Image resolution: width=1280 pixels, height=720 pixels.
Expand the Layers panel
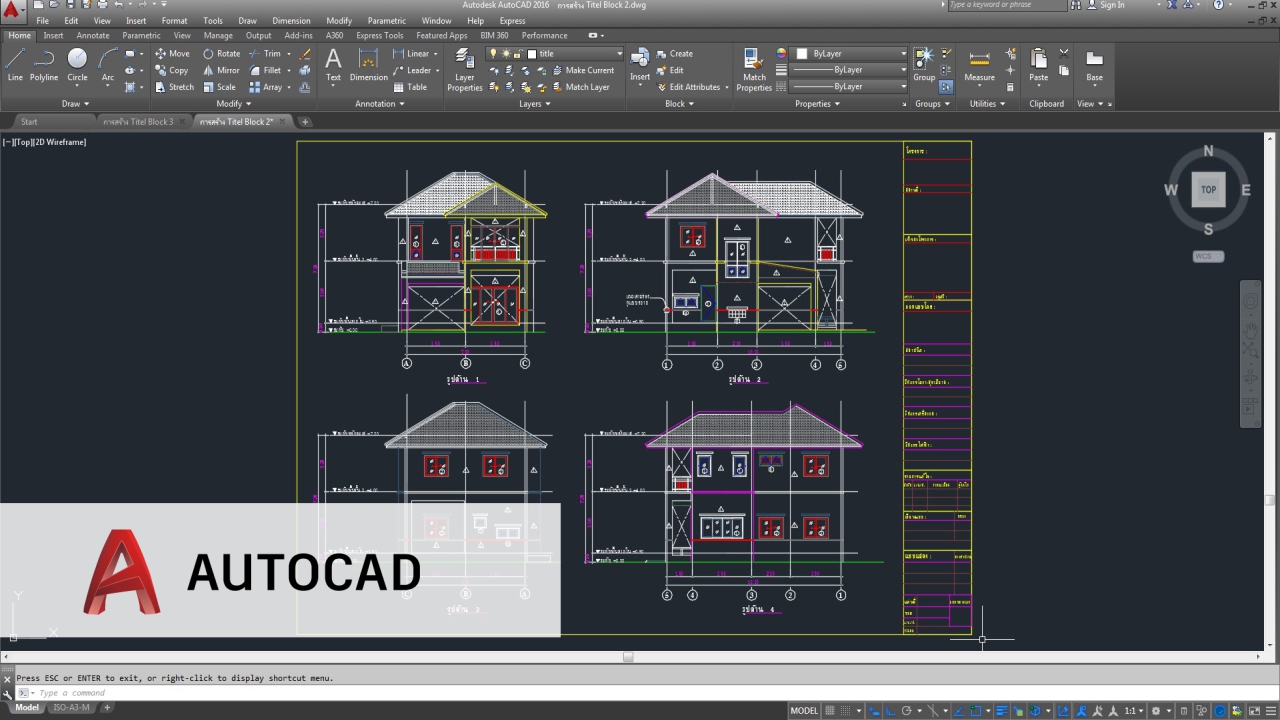(x=535, y=104)
